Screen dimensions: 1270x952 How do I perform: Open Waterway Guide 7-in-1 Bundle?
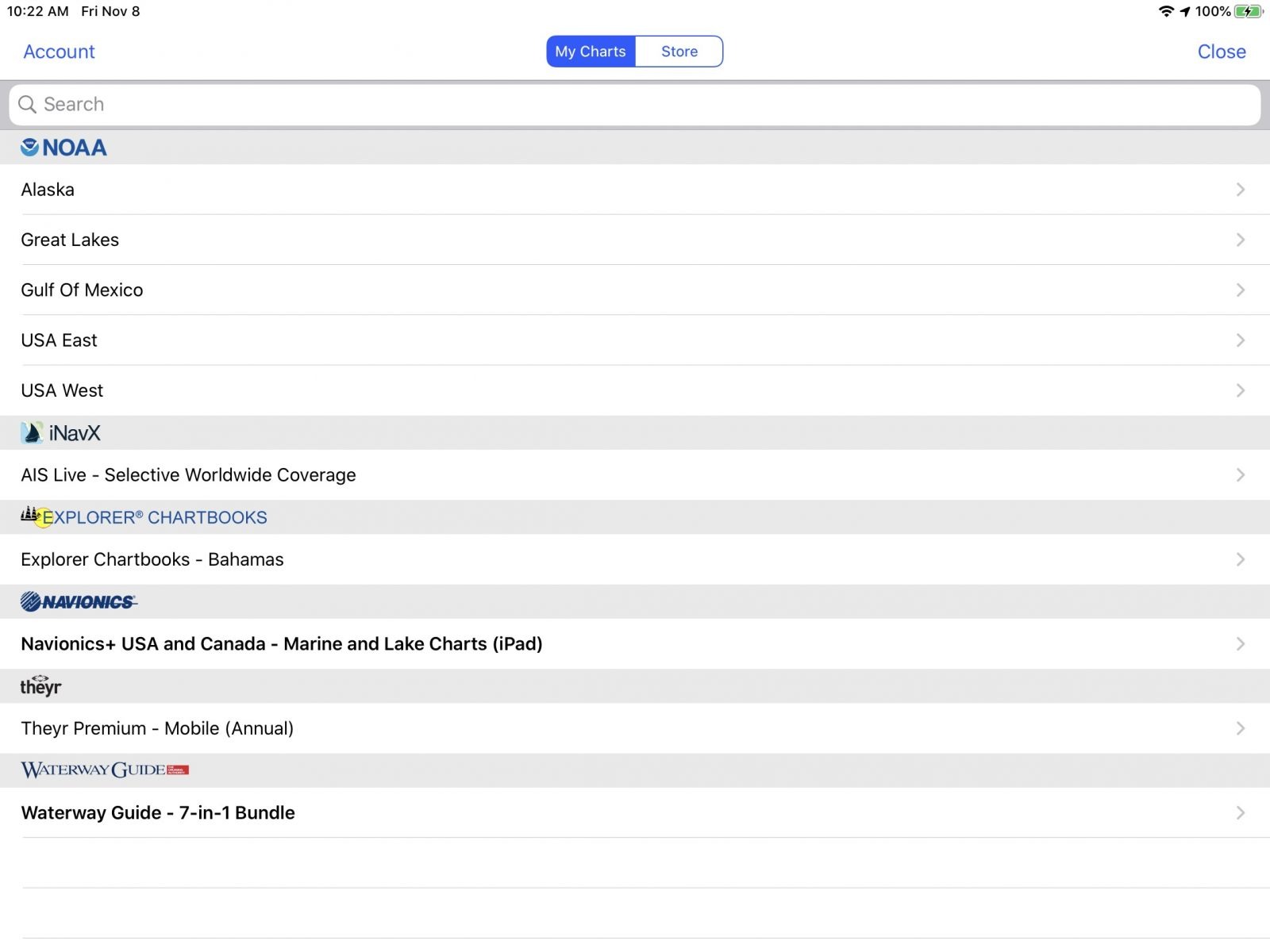coord(635,812)
